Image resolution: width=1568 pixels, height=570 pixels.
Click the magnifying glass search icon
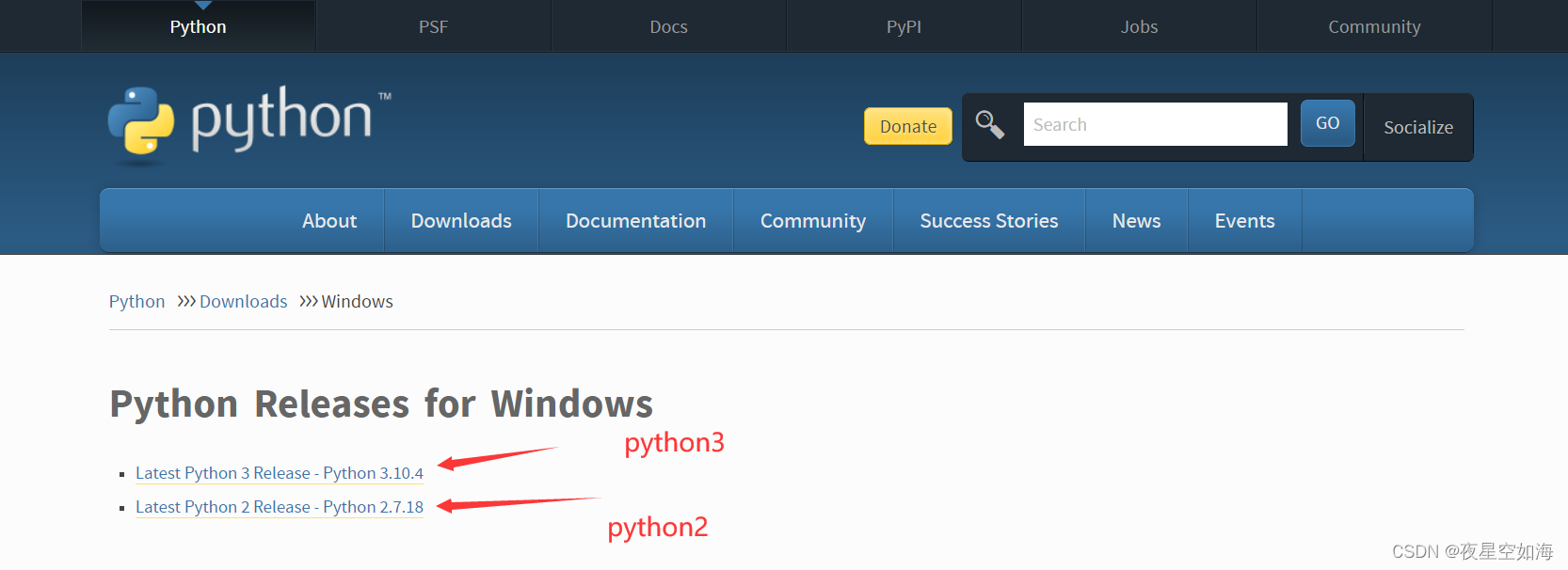point(989,125)
